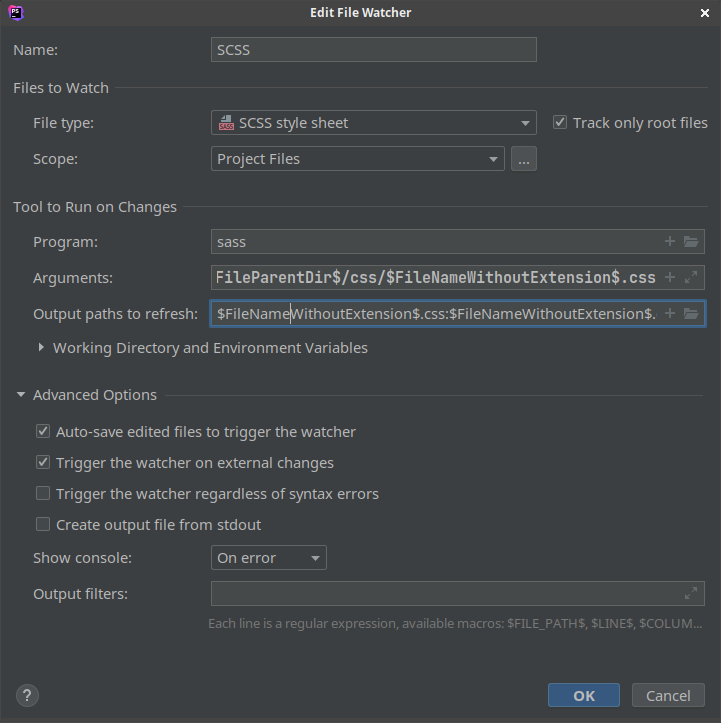This screenshot has width=721, height=723.
Task: Disable Auto-save edited files to trigger watcher
Action: click(43, 431)
